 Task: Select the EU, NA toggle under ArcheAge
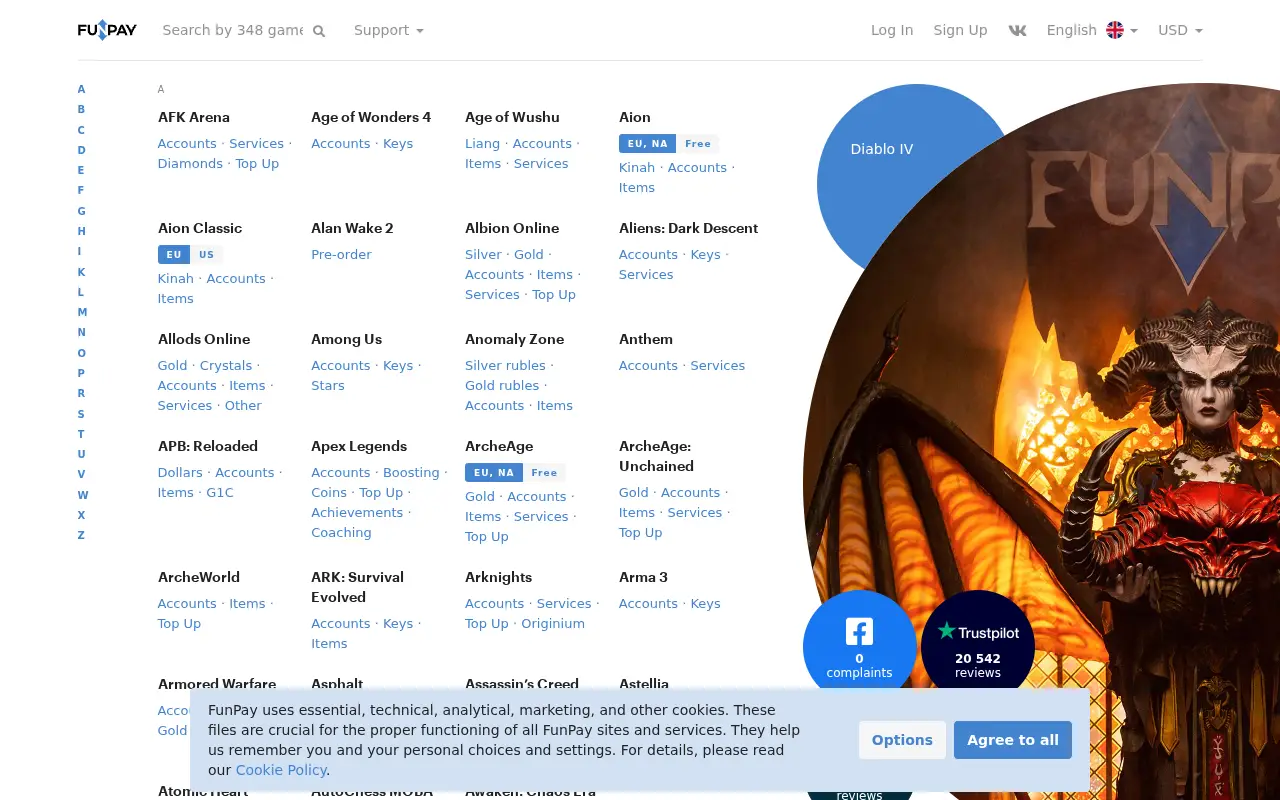tap(494, 473)
